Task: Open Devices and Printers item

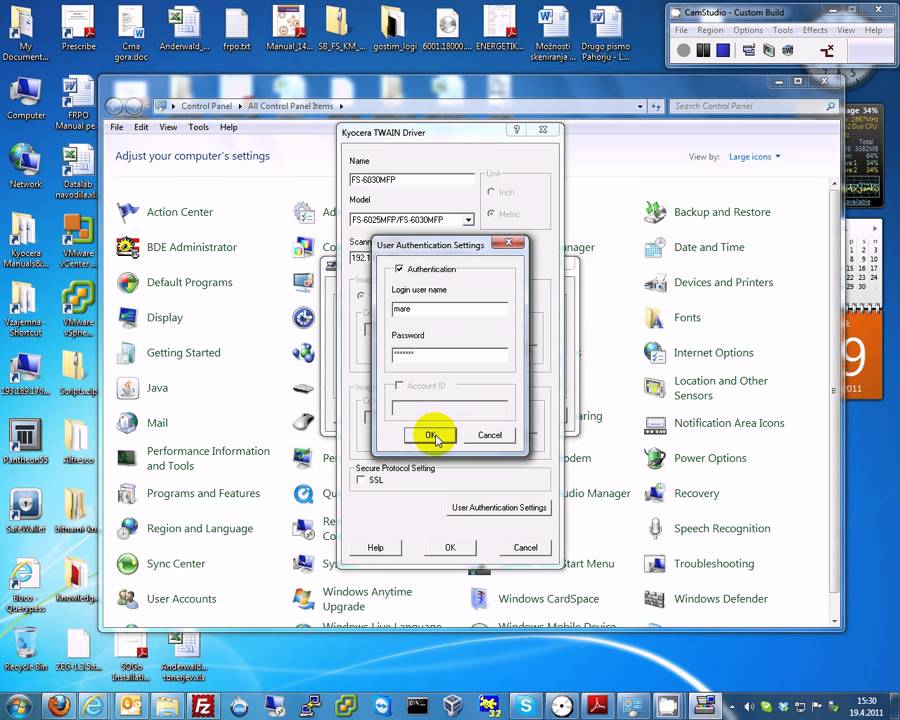Action: [708, 282]
